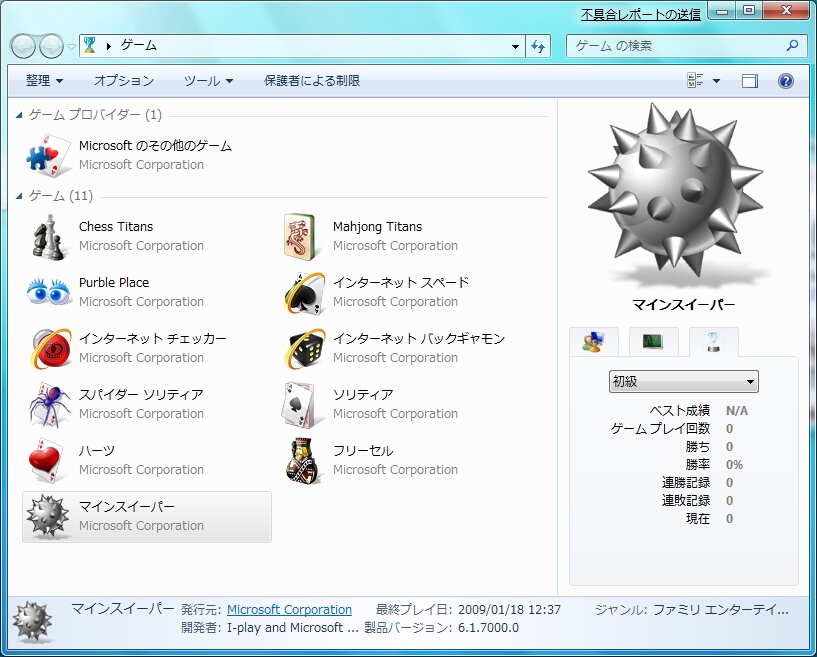Click the forward navigation arrow
817x657 pixels.
(51, 46)
